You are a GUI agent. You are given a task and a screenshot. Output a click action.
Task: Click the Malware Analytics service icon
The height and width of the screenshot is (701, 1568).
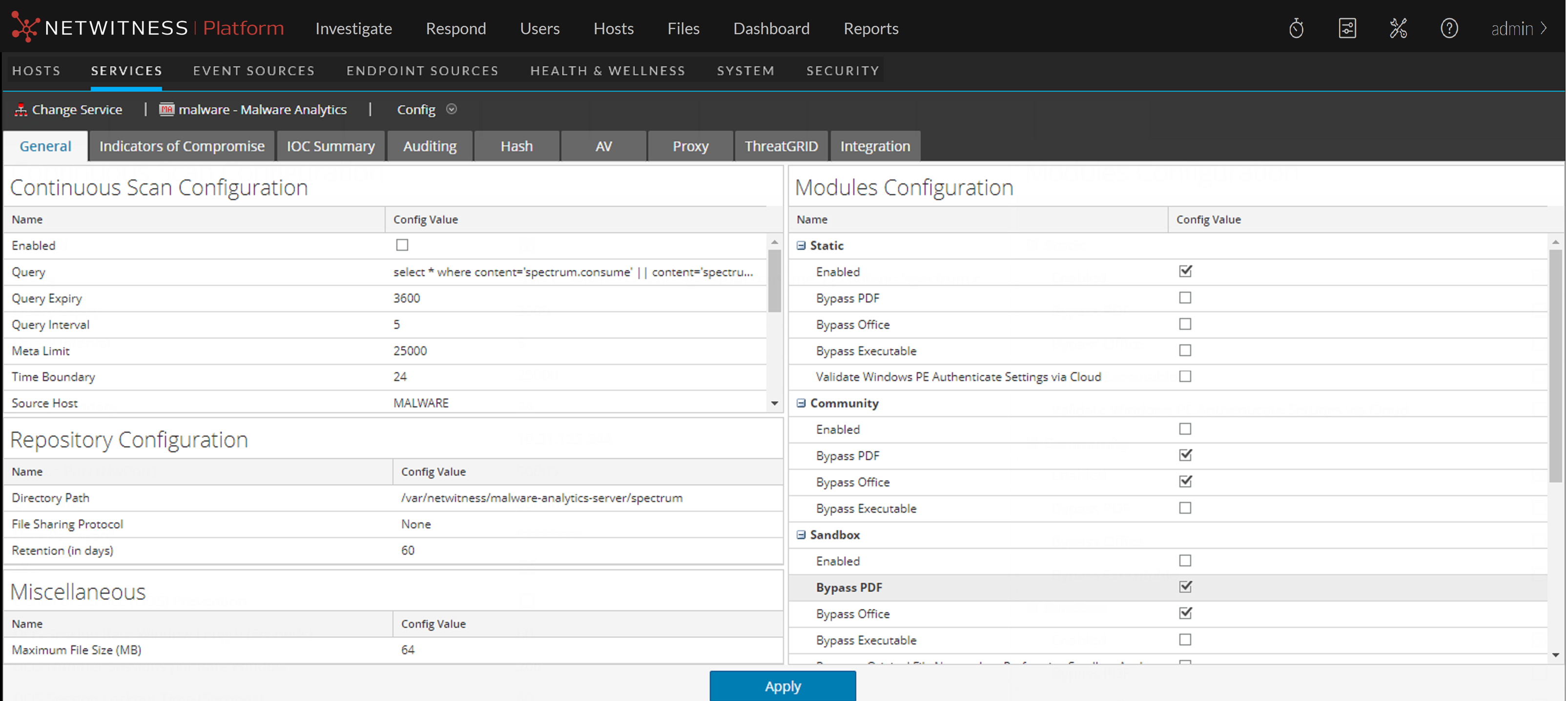(x=166, y=110)
